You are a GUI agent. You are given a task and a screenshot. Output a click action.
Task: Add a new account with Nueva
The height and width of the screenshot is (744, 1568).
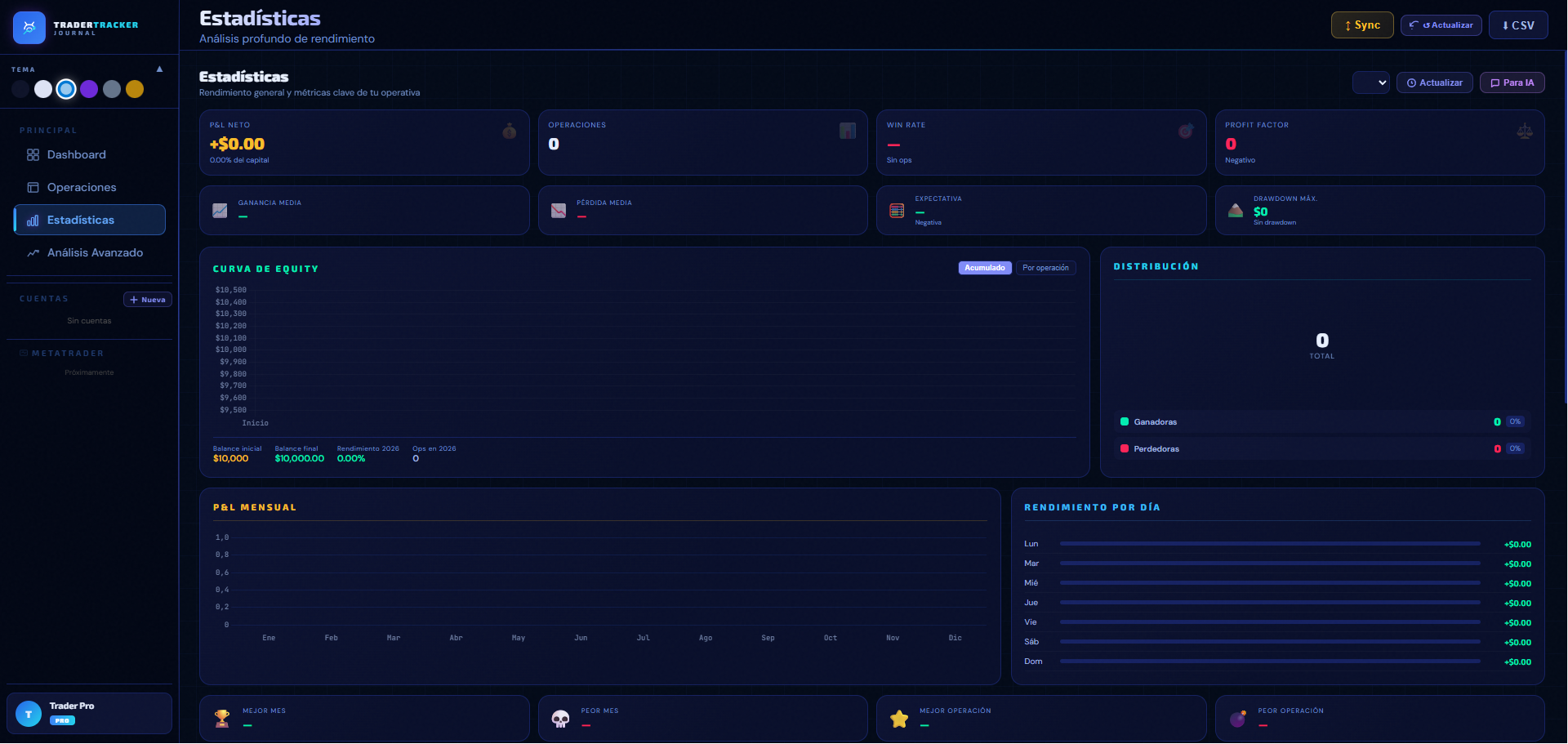(148, 300)
